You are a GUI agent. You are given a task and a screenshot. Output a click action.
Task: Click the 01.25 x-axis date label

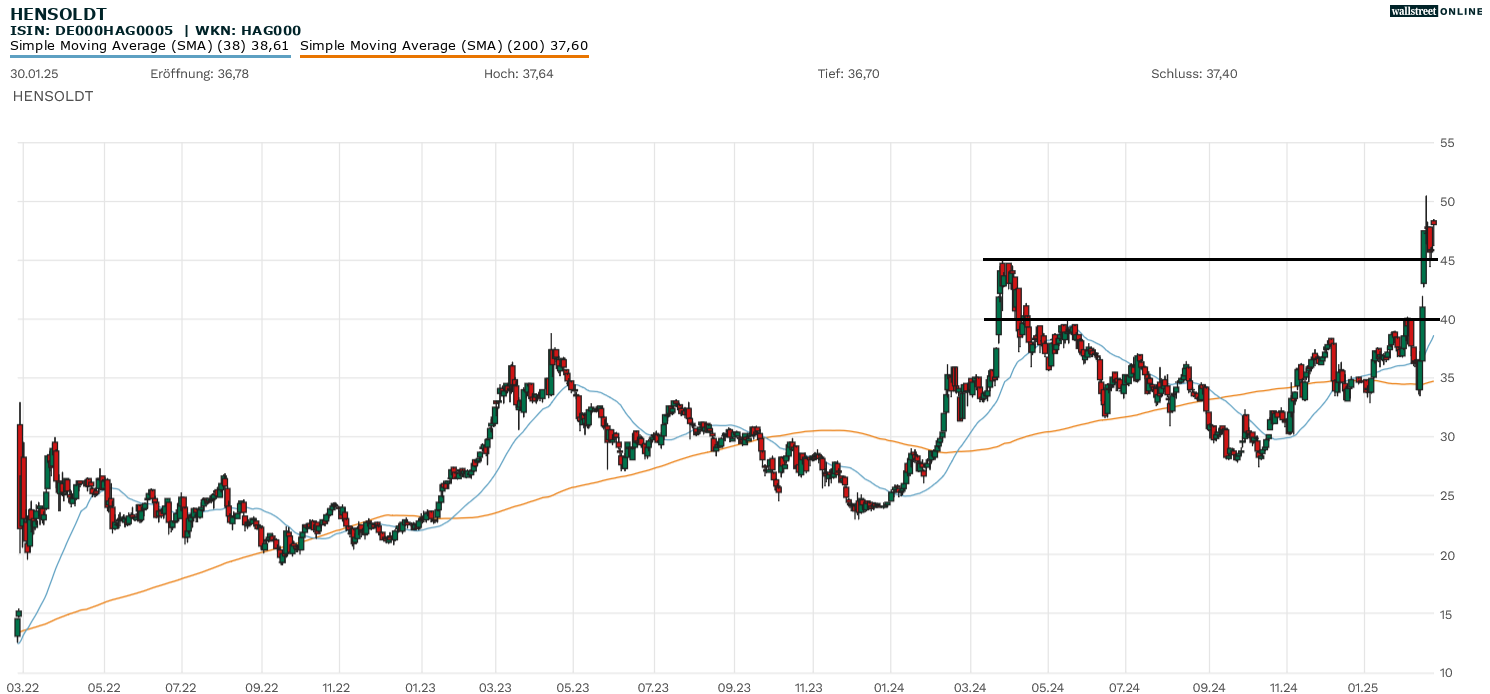coord(1365,688)
